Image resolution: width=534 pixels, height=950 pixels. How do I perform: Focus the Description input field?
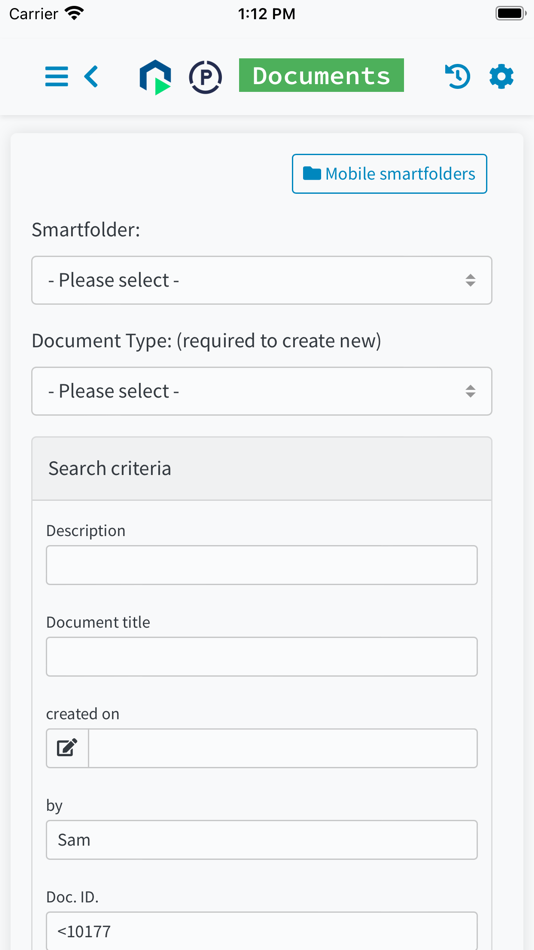(x=262, y=565)
